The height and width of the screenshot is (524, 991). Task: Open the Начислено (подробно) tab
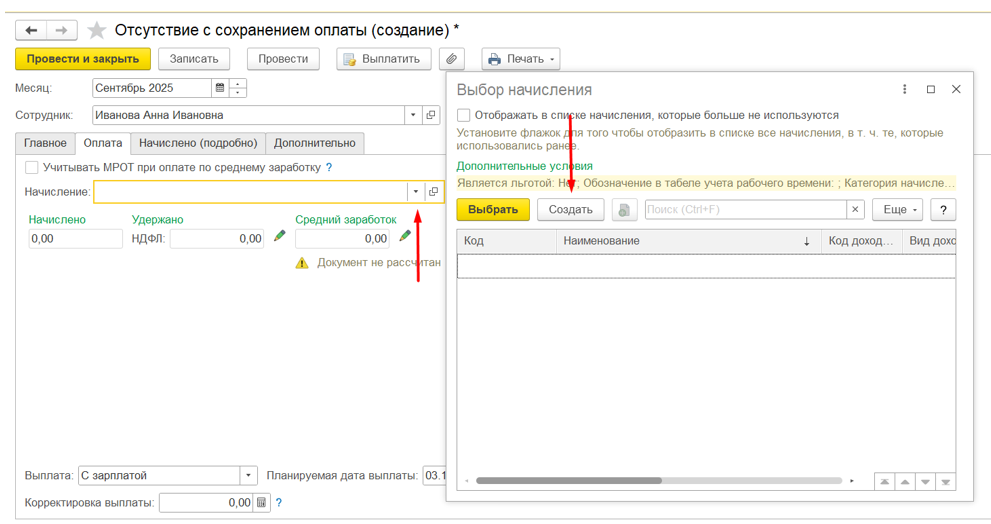[198, 144]
